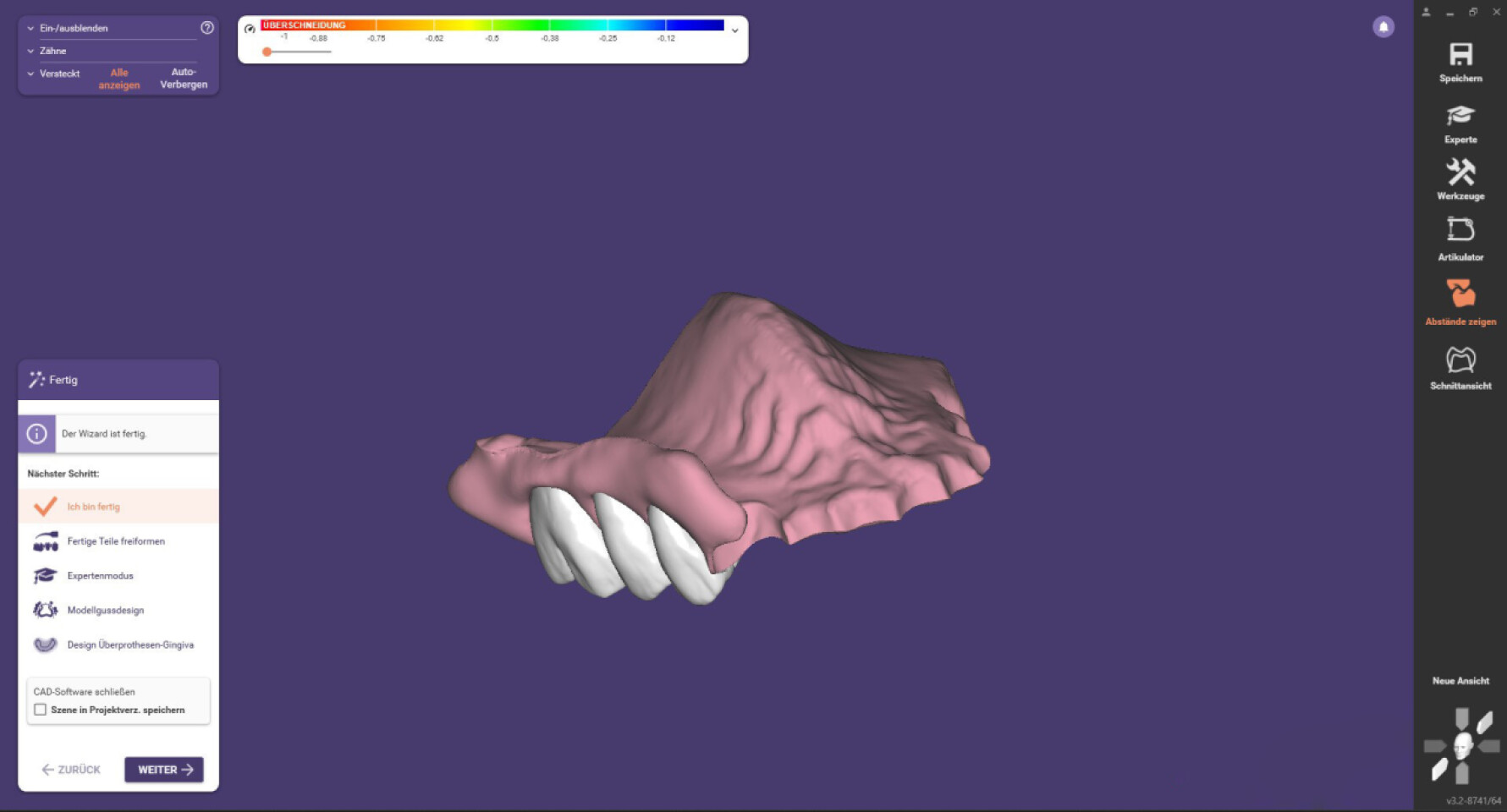The image size is (1507, 812).
Task: Open help question mark icon
Action: tap(207, 28)
